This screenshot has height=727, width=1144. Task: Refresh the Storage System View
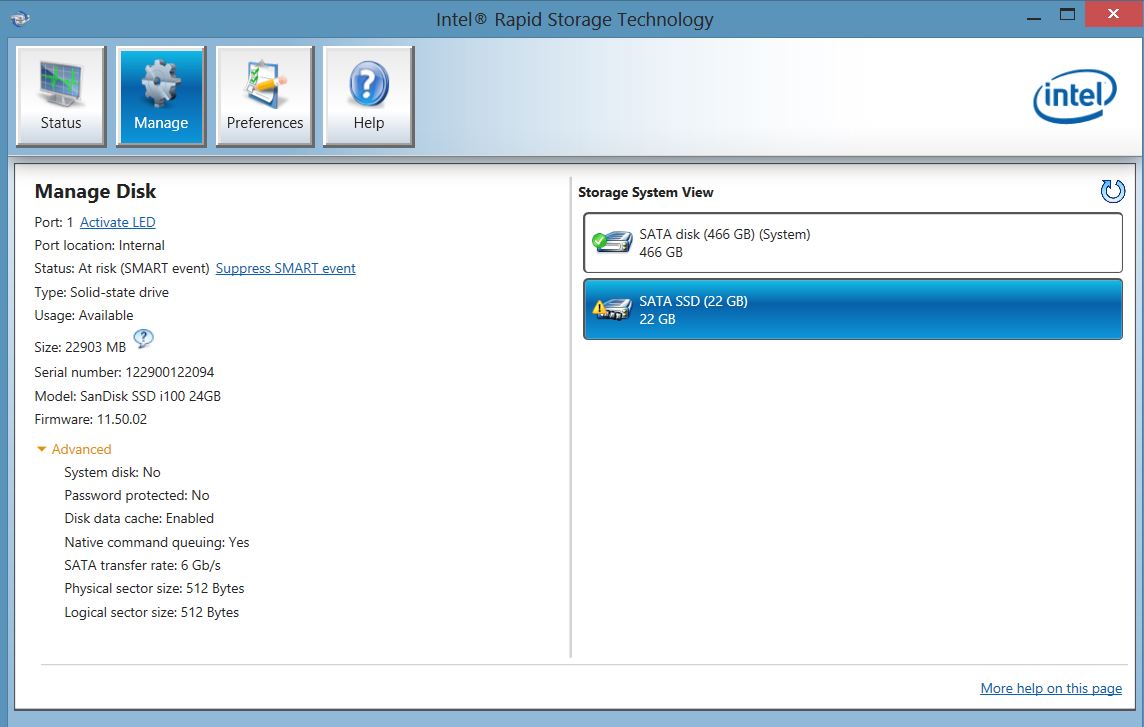click(x=1113, y=191)
